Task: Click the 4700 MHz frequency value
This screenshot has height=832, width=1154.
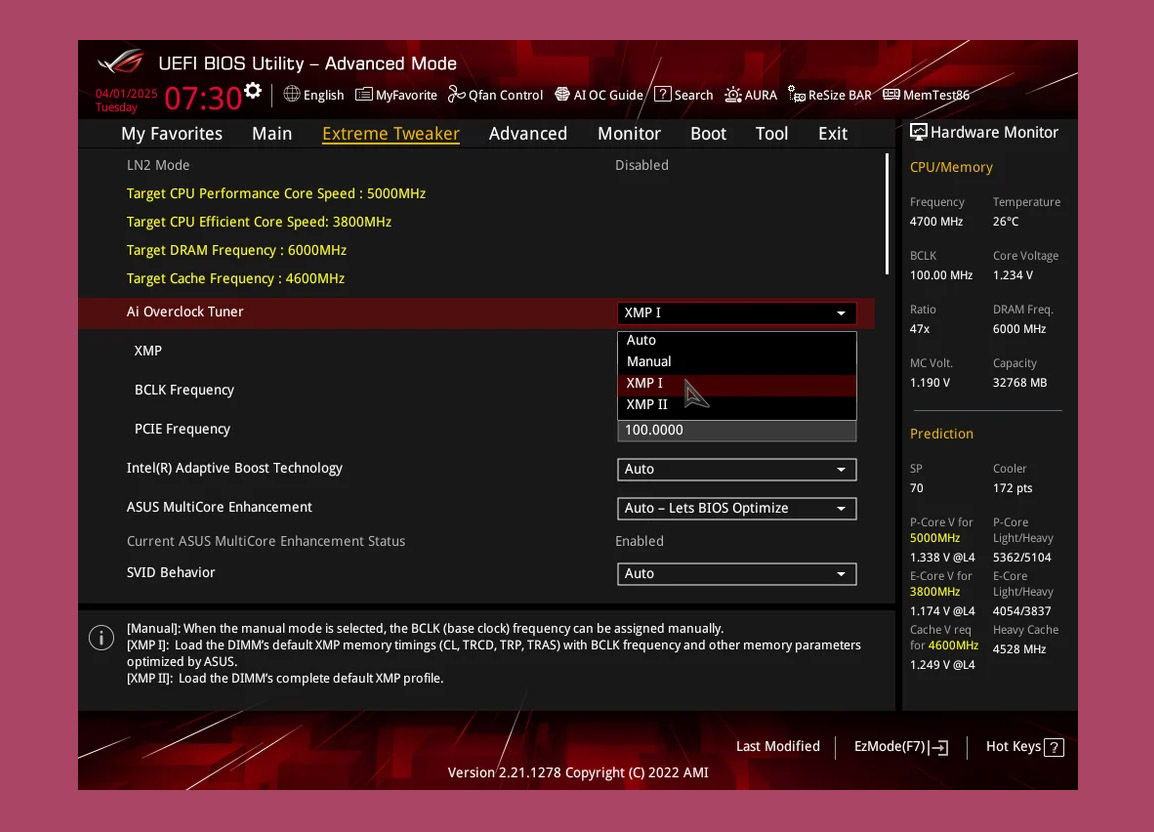Action: point(936,221)
